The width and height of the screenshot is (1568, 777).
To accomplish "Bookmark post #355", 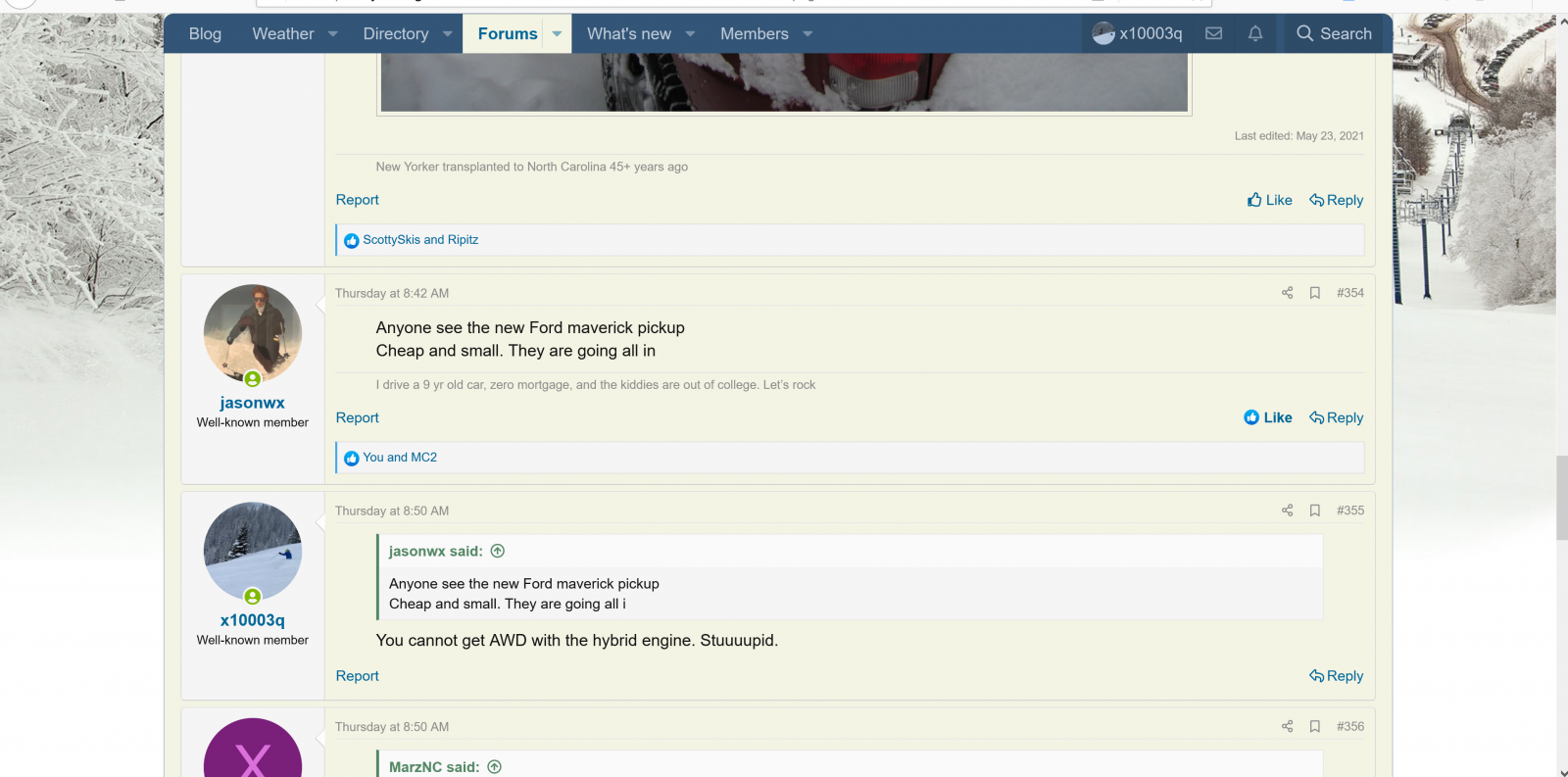I will pyautogui.click(x=1315, y=510).
